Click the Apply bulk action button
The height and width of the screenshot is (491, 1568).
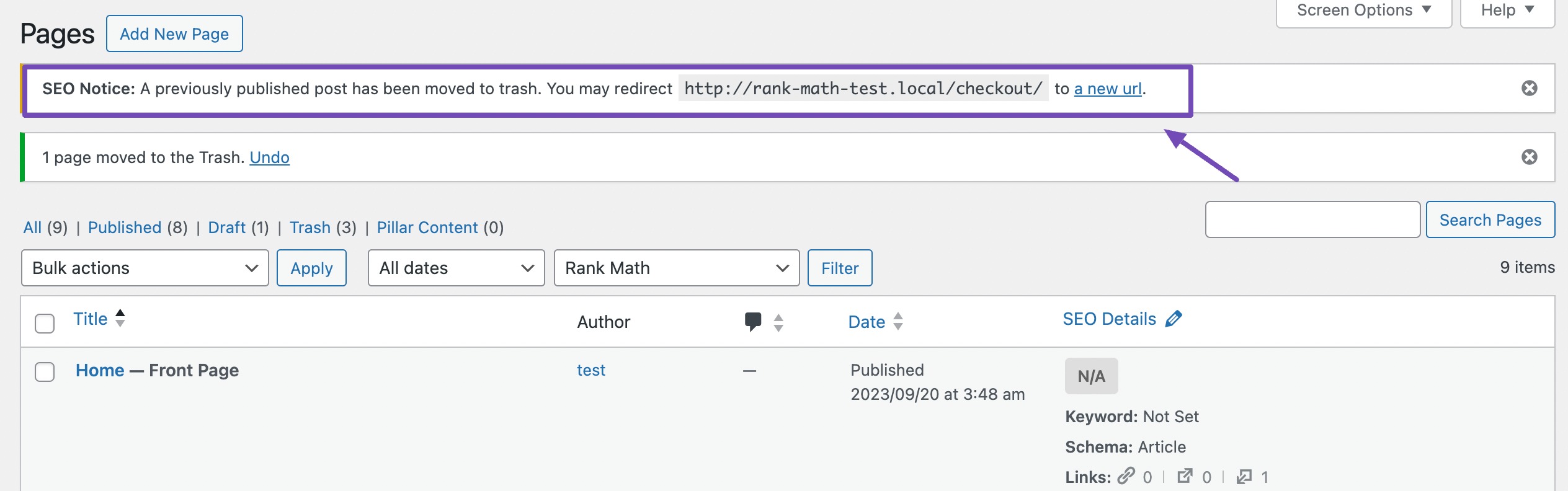311,268
